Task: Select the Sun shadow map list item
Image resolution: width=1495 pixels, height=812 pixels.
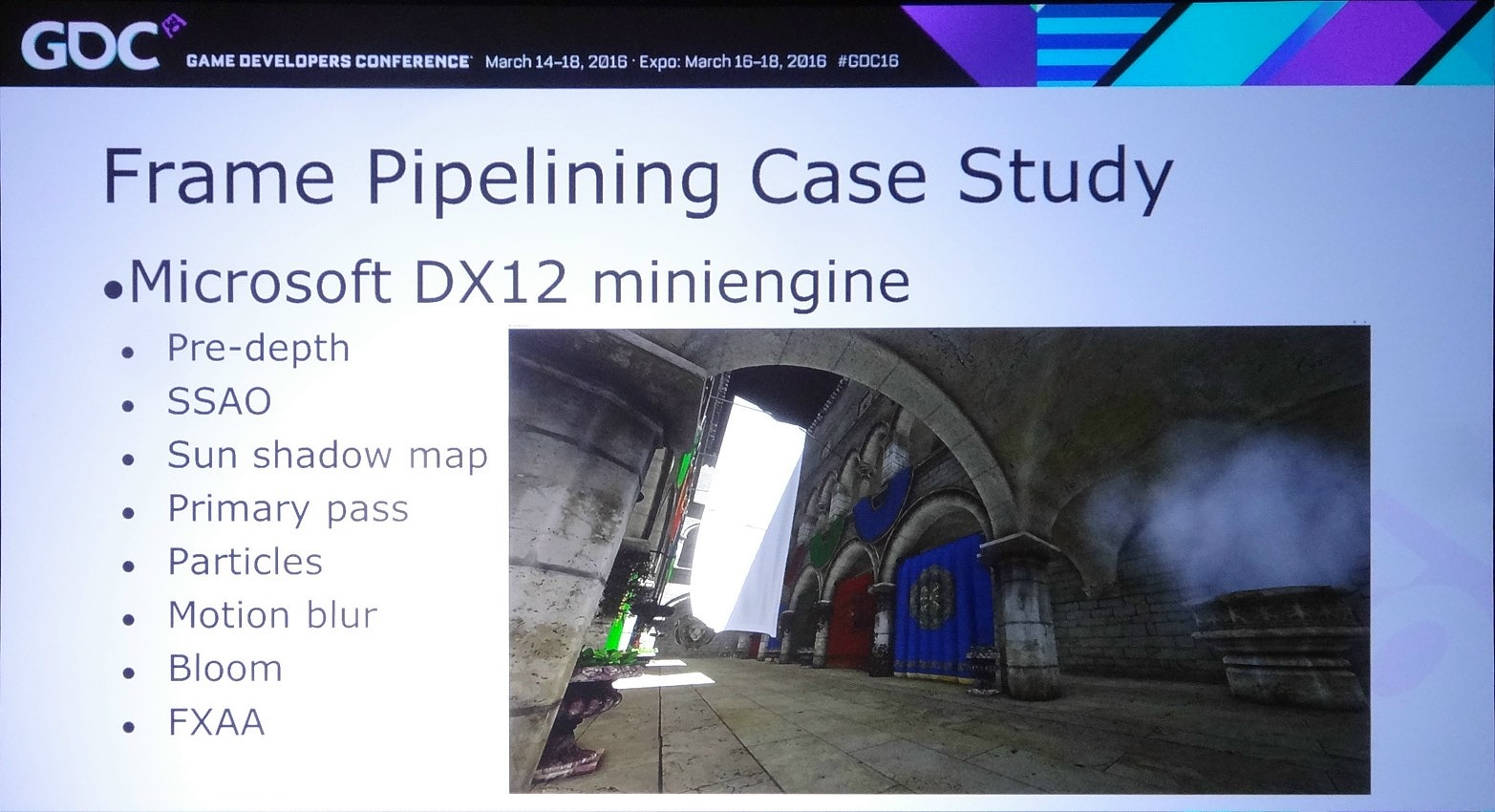Action: click(327, 456)
